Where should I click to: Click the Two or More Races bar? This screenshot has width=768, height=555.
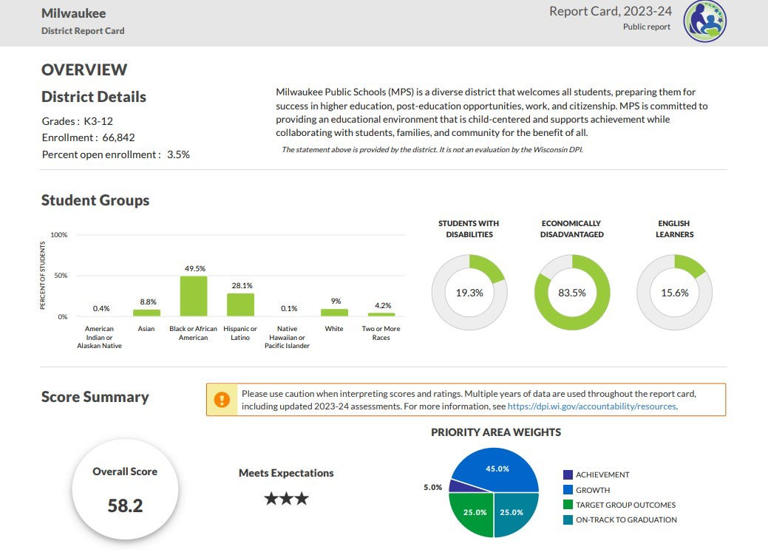[x=382, y=314]
